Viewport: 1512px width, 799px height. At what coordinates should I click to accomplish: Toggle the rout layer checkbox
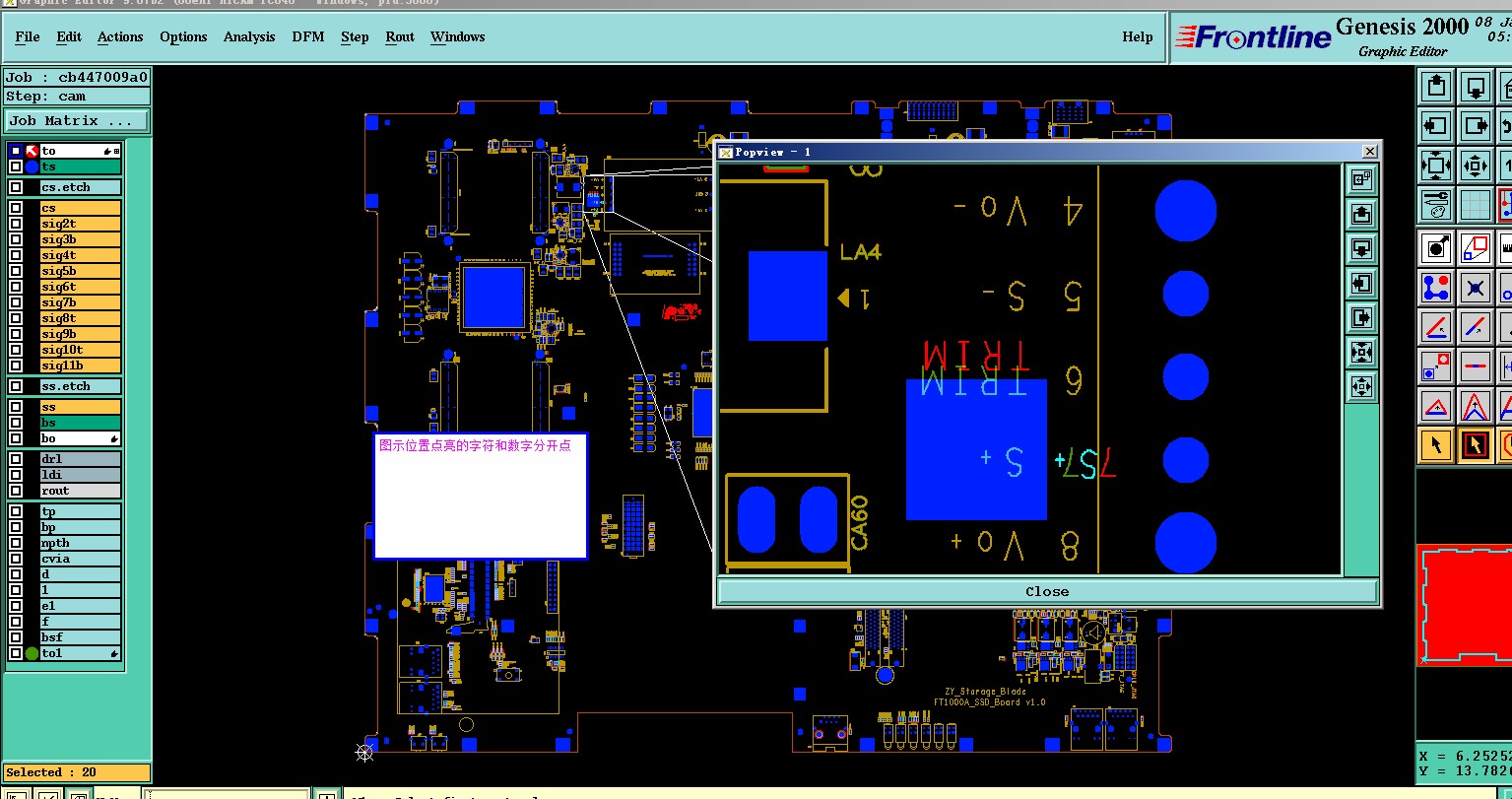click(x=16, y=491)
